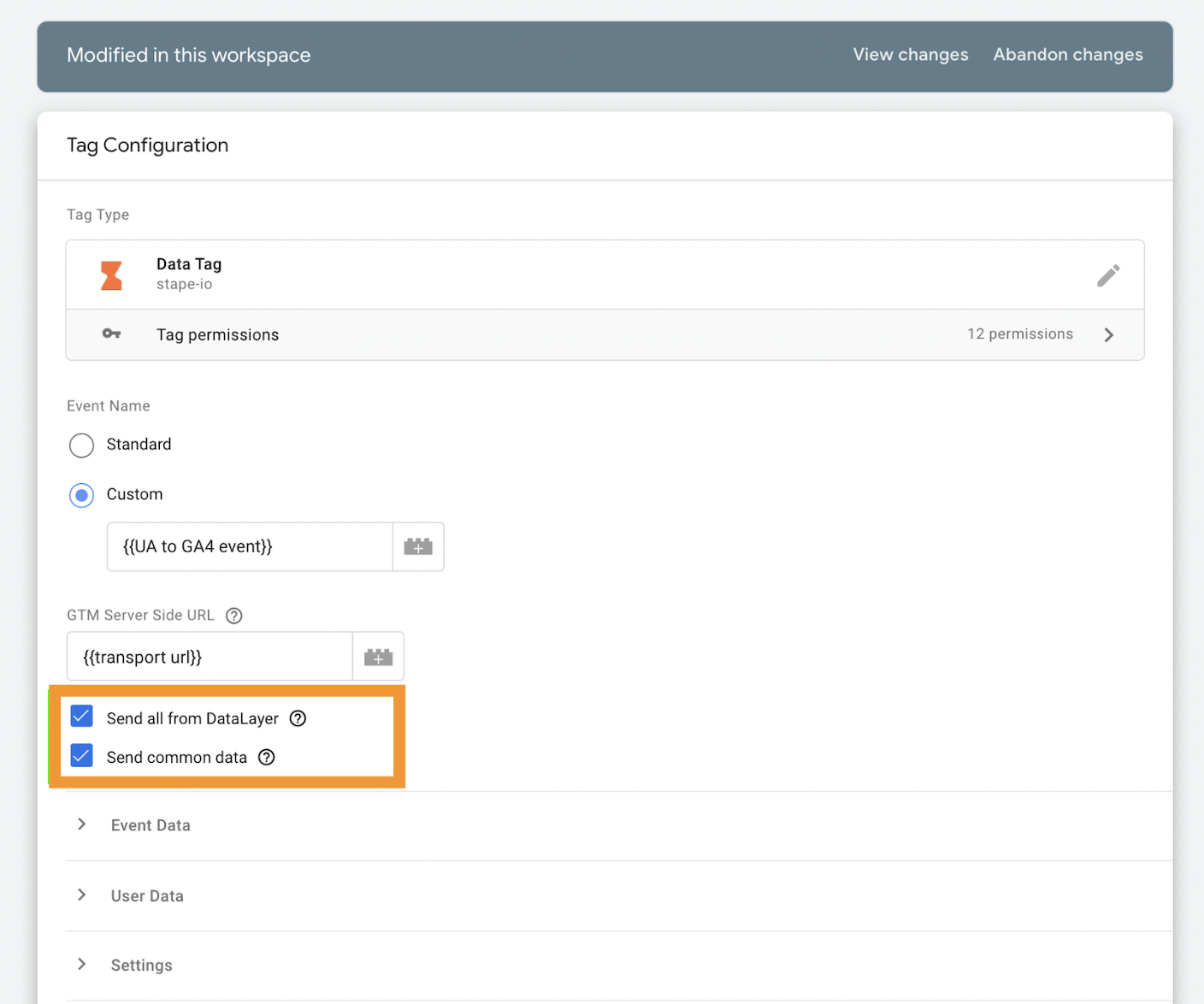
Task: Open the tag type editor with the pencil icon
Action: (1108, 275)
